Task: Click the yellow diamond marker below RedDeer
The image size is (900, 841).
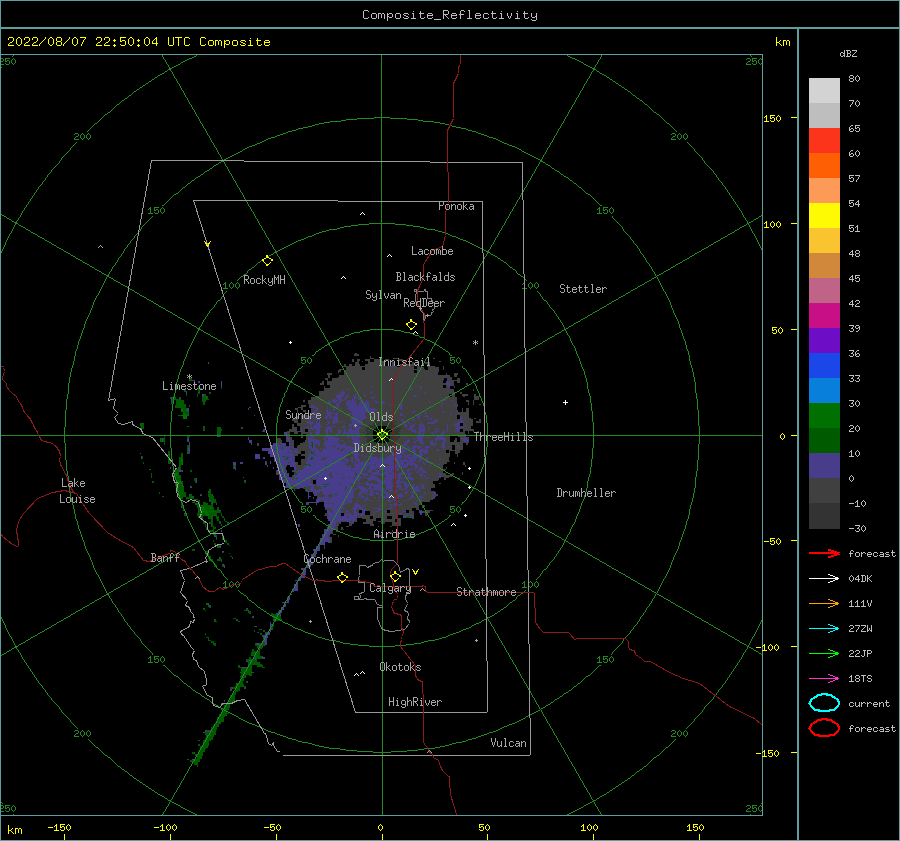Action: pyautogui.click(x=411, y=324)
